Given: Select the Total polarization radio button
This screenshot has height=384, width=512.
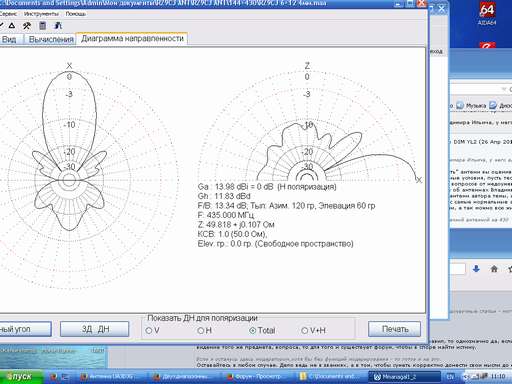Looking at the screenshot, I should [253, 330].
